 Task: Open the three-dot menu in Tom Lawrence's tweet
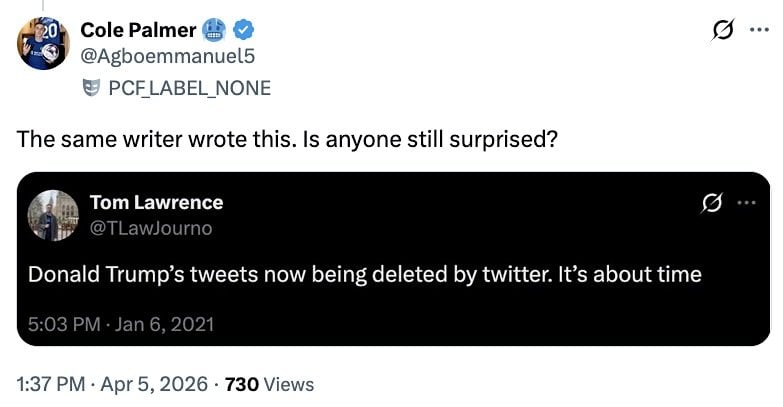pyautogui.click(x=747, y=203)
